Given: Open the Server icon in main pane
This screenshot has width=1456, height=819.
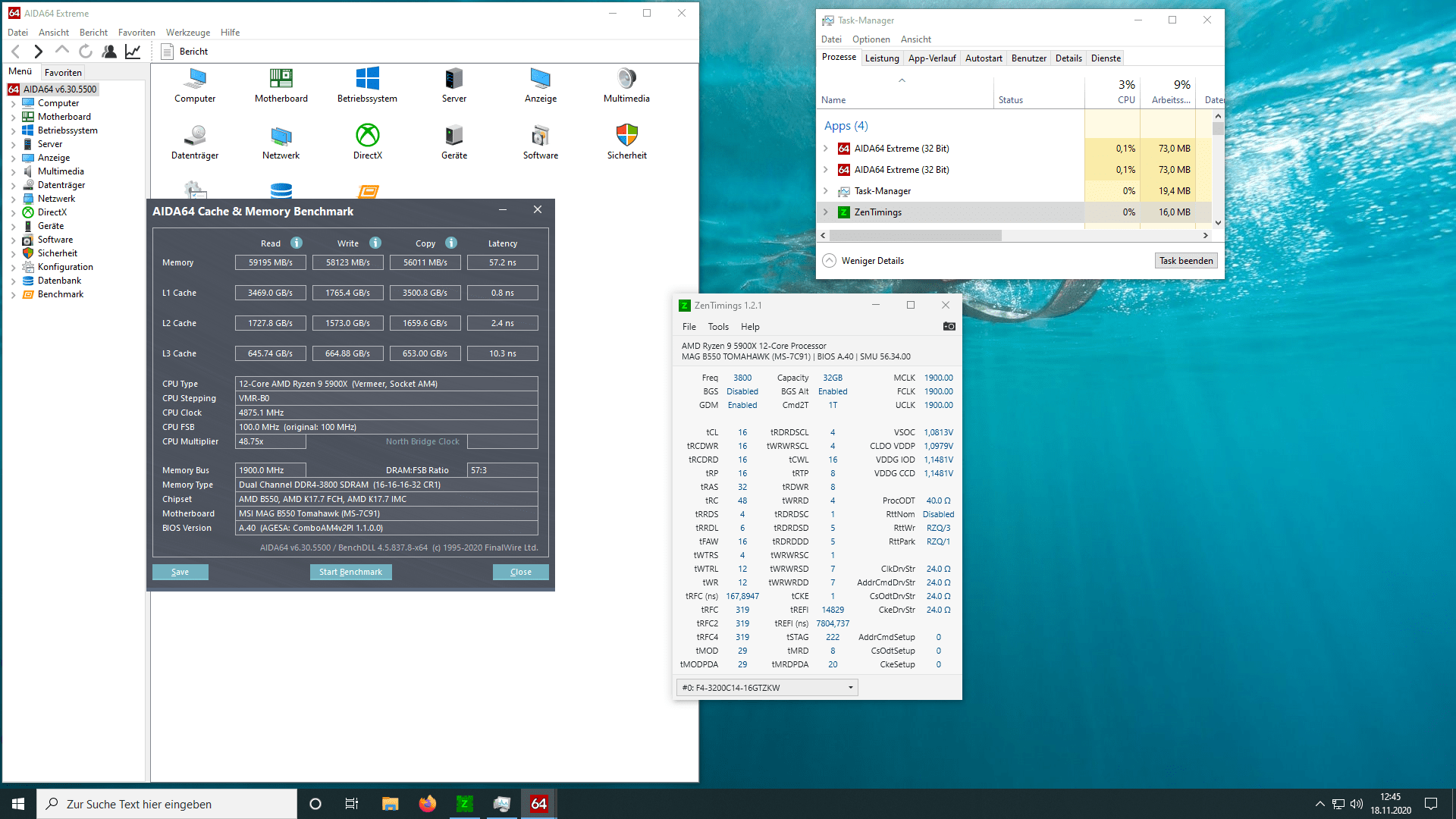Looking at the screenshot, I should point(454,85).
